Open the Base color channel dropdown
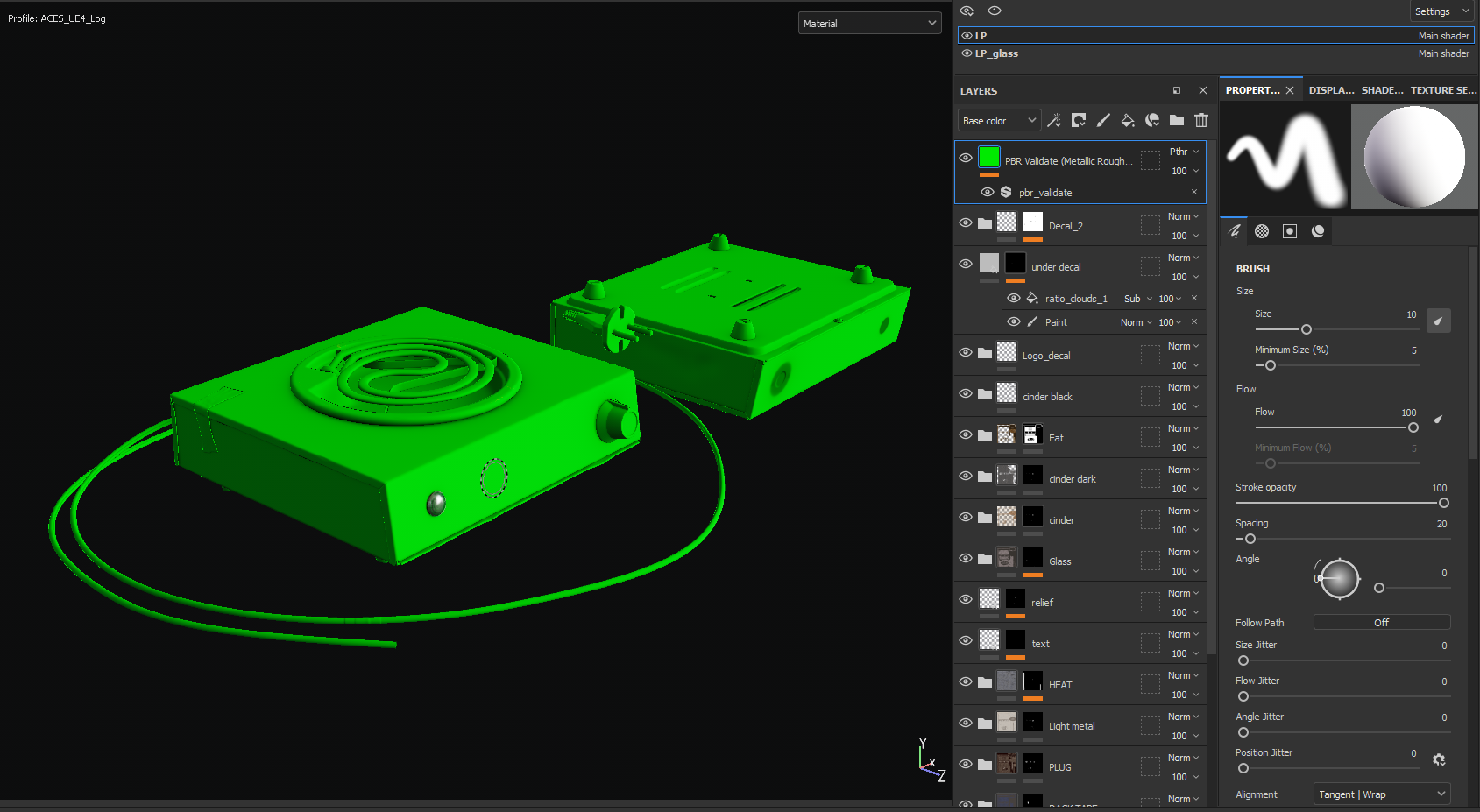 coord(999,121)
